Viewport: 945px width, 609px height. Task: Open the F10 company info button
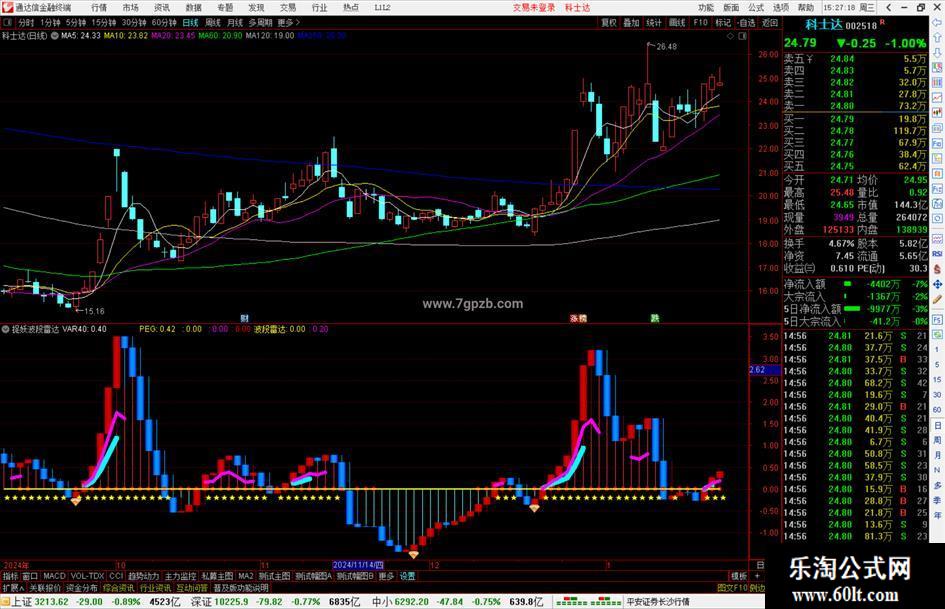[700, 22]
